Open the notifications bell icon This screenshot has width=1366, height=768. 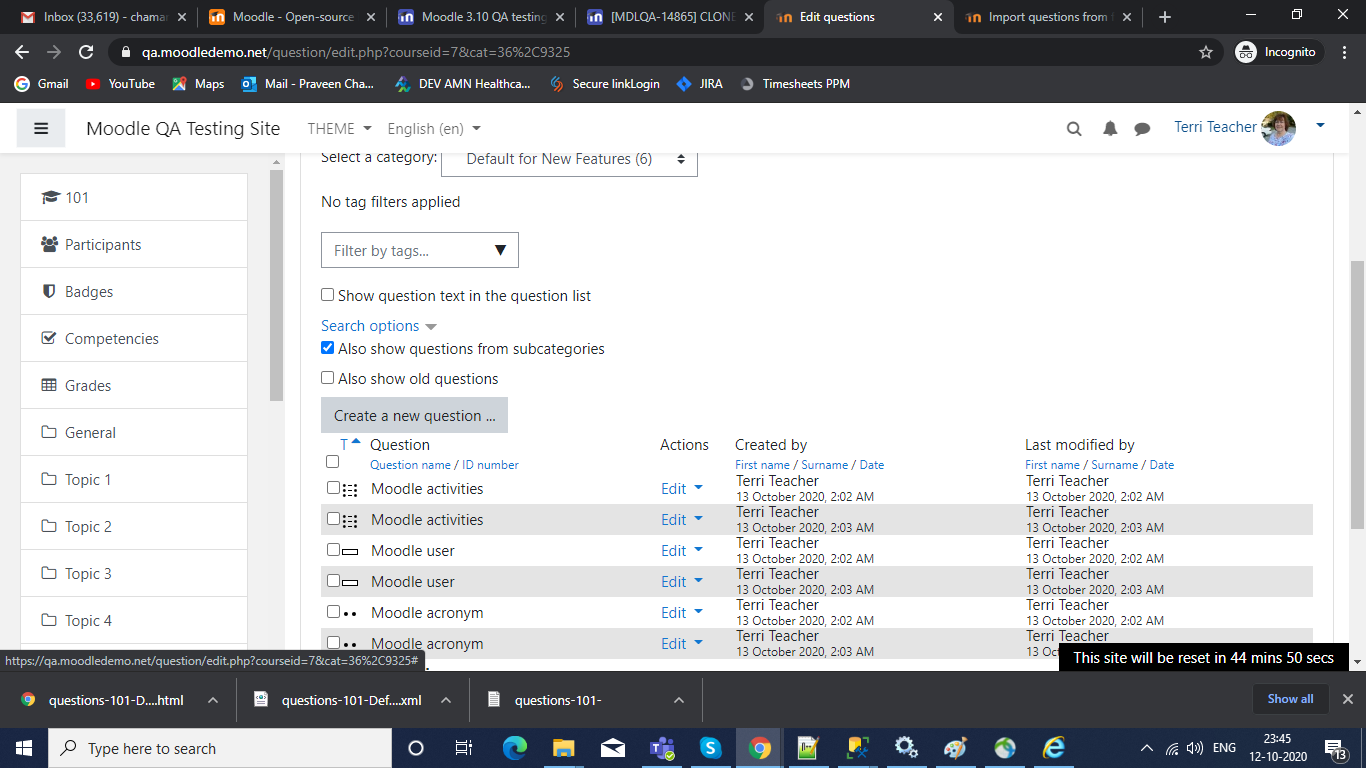[x=1110, y=128]
